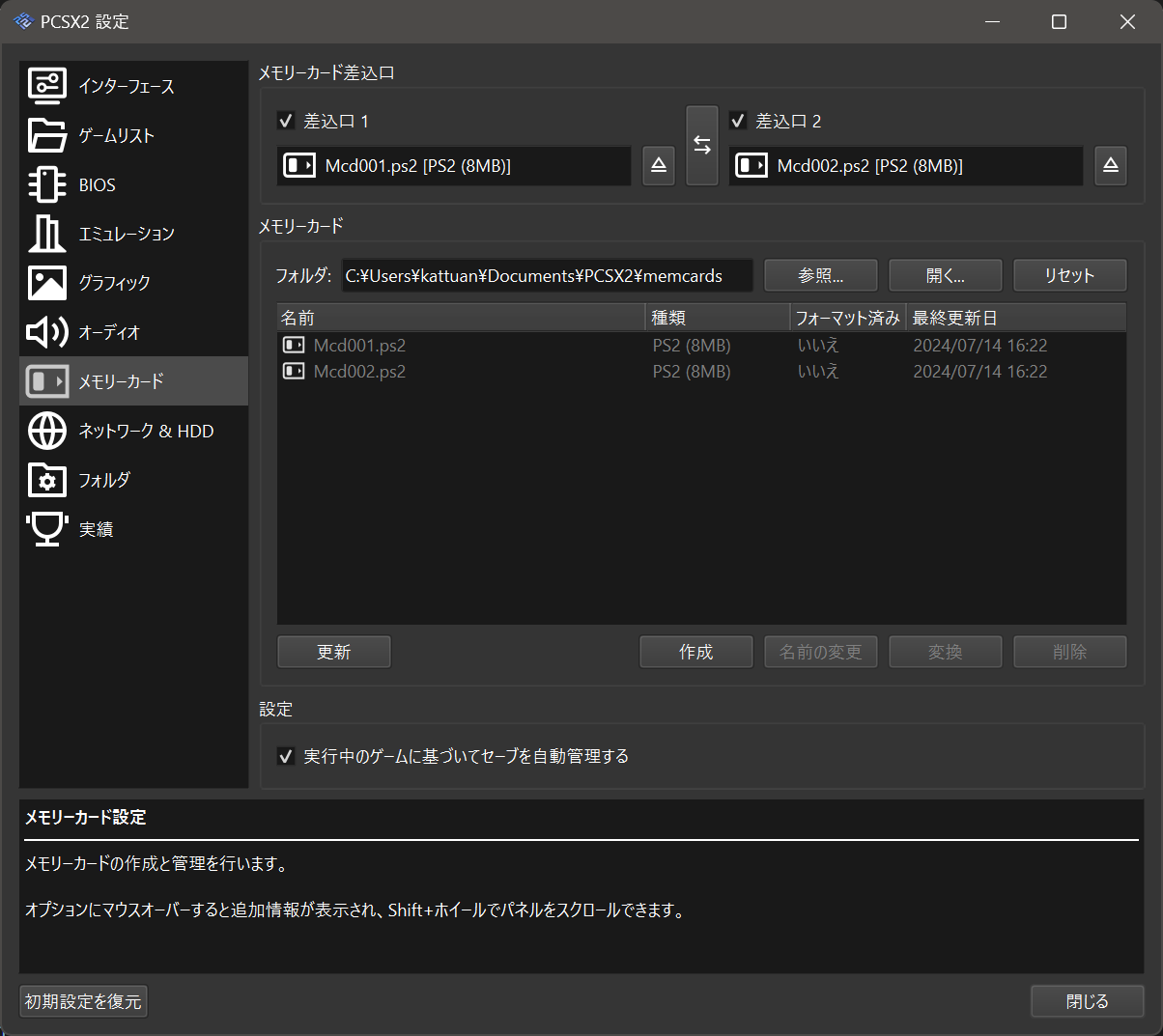Sort the list by the 名前 column header
Screen dimensions: 1163x1036
[x=462, y=318]
